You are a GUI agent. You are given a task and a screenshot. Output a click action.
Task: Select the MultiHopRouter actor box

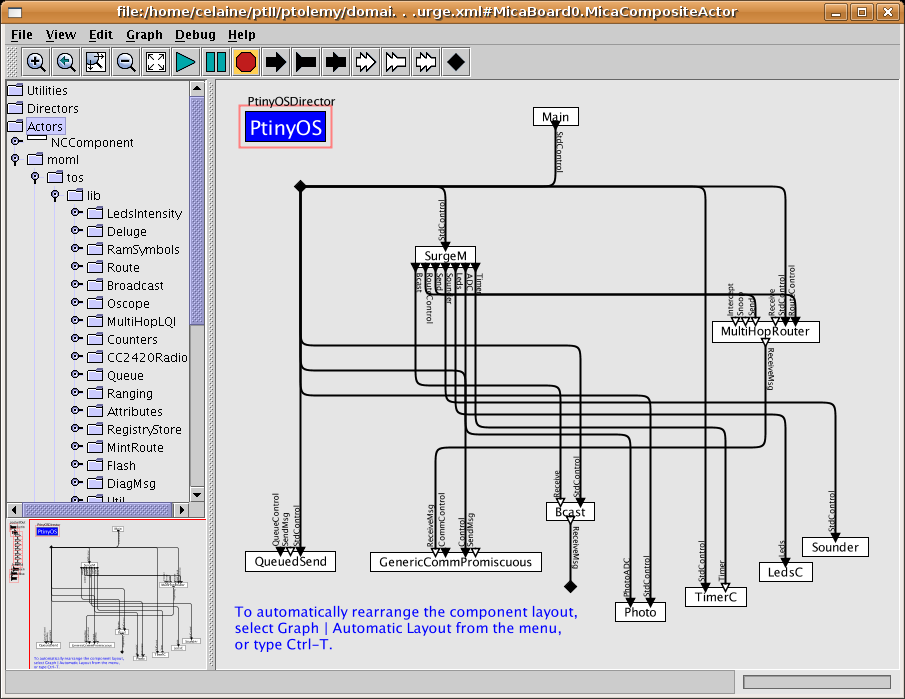pyautogui.click(x=765, y=332)
